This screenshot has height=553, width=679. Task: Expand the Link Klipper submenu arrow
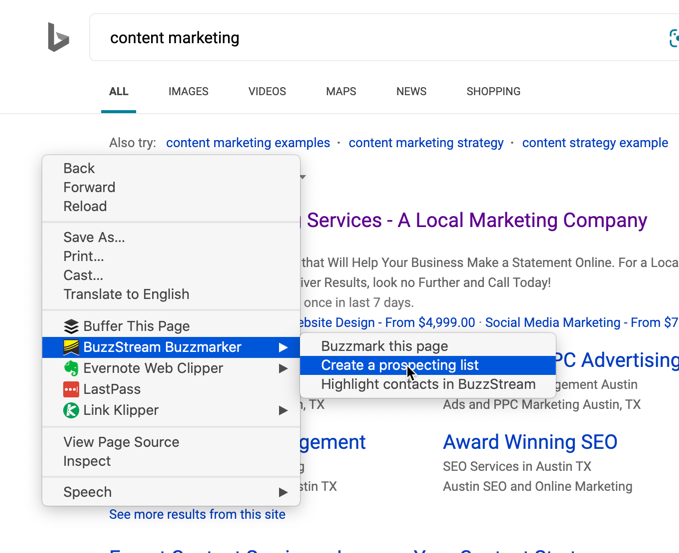pos(283,410)
